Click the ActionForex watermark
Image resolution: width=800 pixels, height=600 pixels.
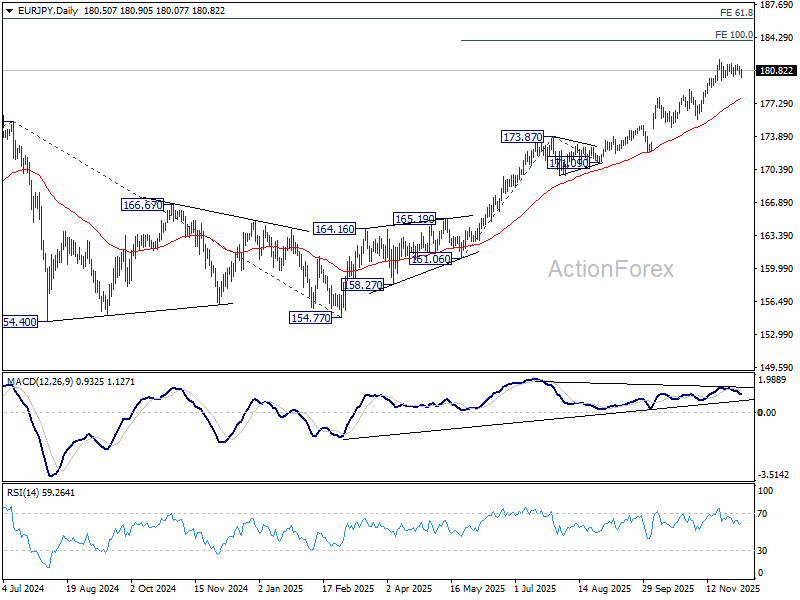click(610, 269)
